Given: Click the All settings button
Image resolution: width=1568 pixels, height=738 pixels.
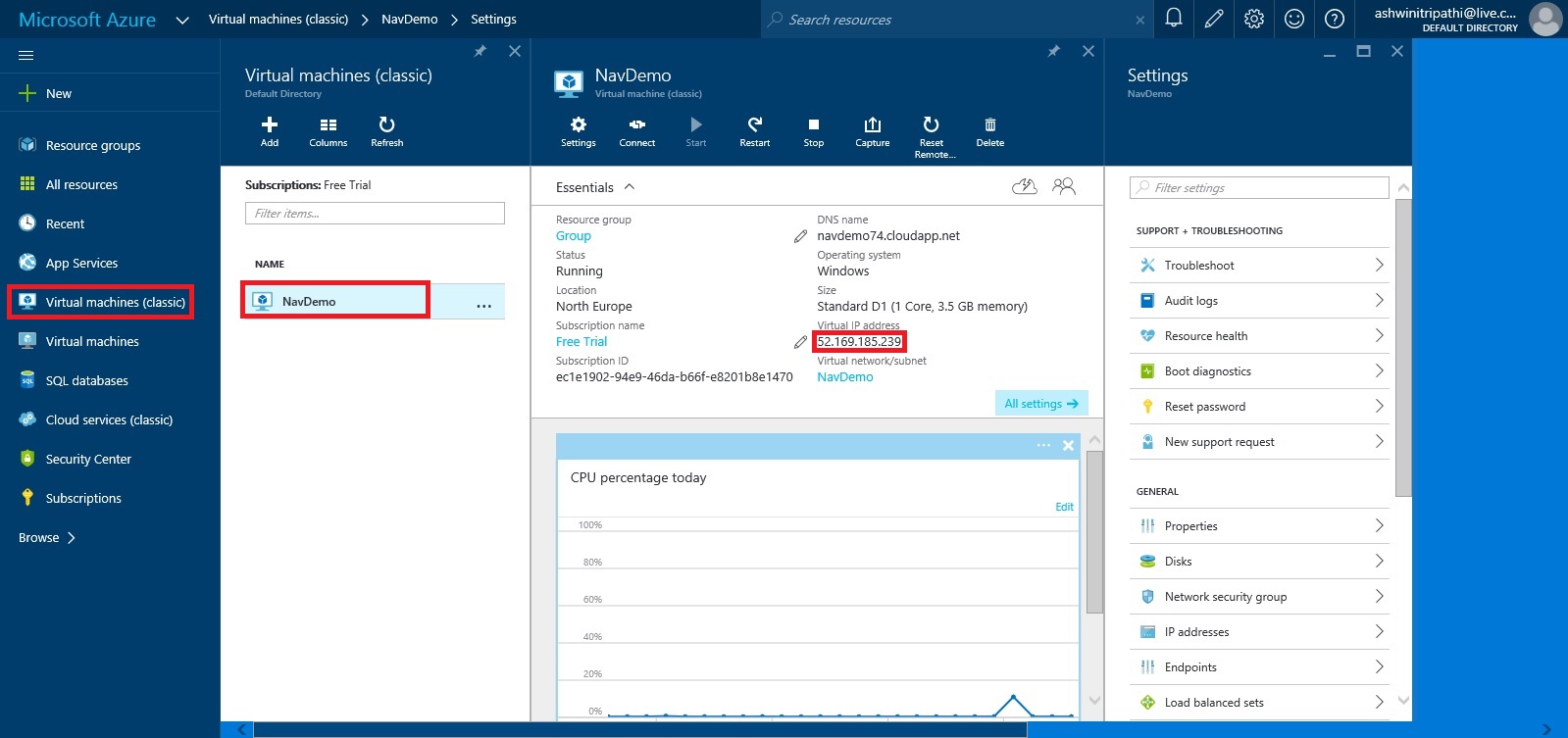Looking at the screenshot, I should pyautogui.click(x=1040, y=404).
